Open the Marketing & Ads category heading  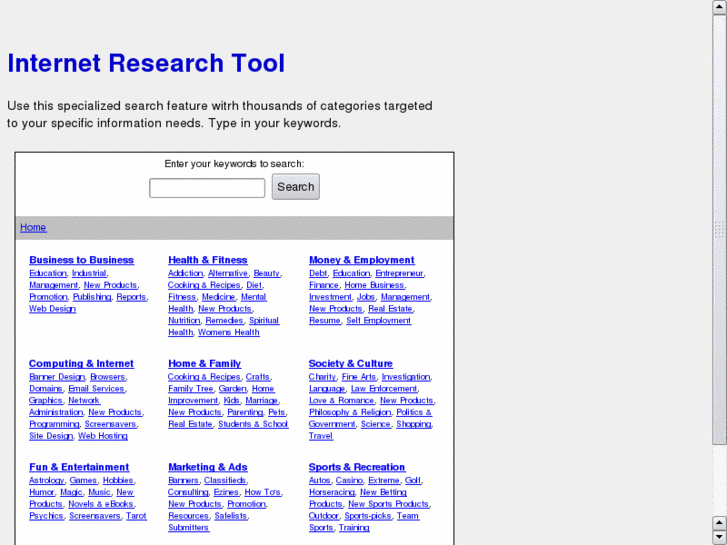(x=208, y=467)
